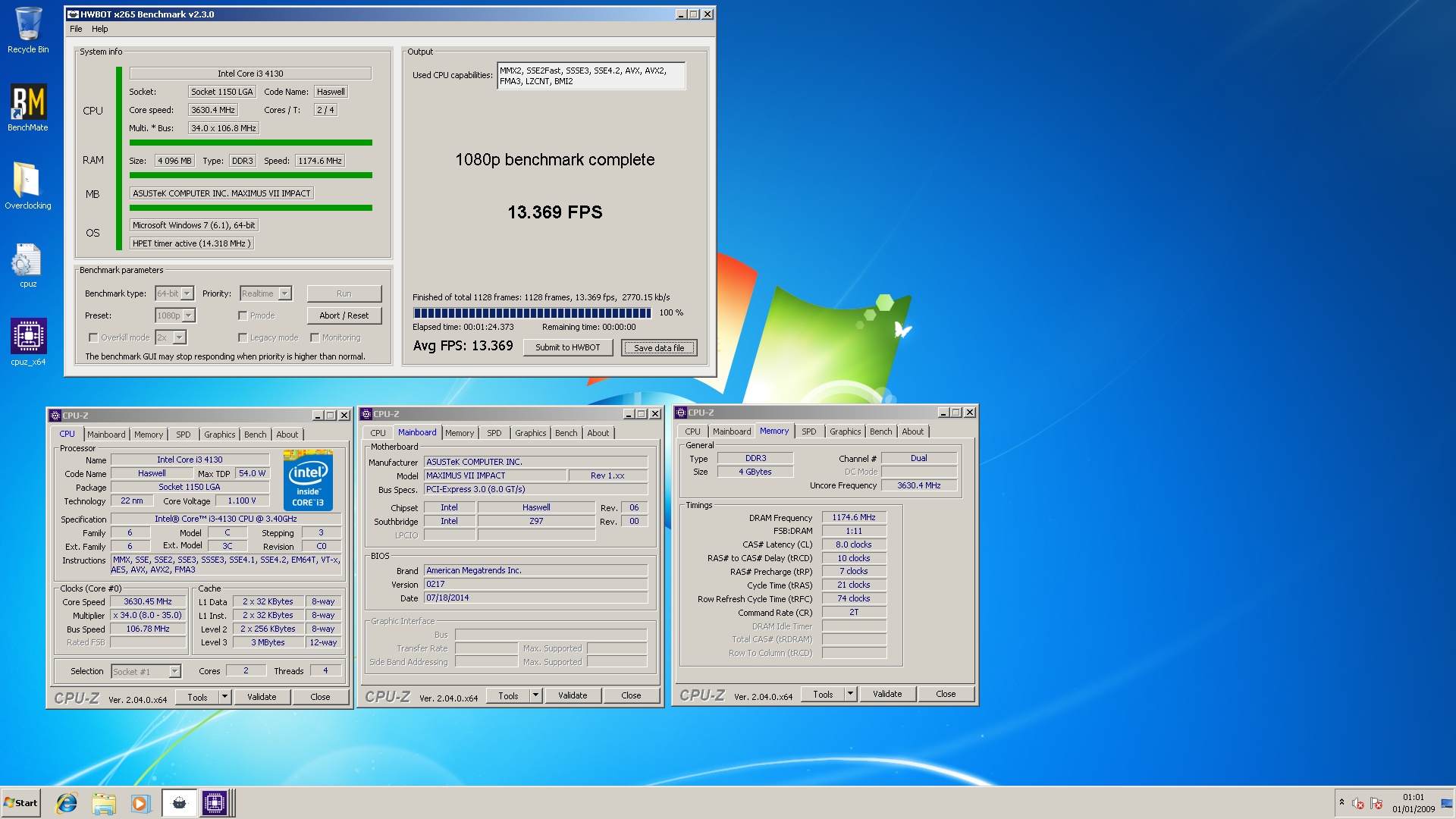Open Windows Explorer from the taskbar
This screenshot has width=1456, height=819.
(104, 803)
